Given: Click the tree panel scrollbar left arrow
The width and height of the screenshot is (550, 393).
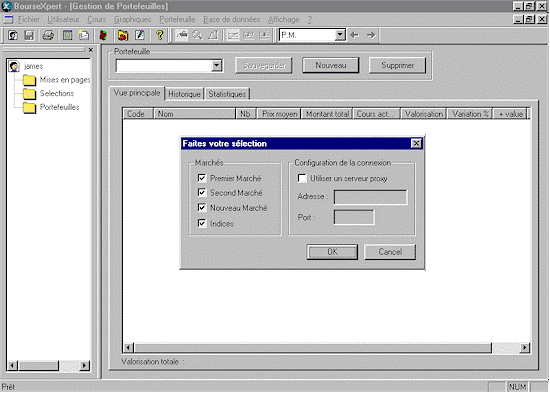Looking at the screenshot, I should pyautogui.click(x=12, y=366).
